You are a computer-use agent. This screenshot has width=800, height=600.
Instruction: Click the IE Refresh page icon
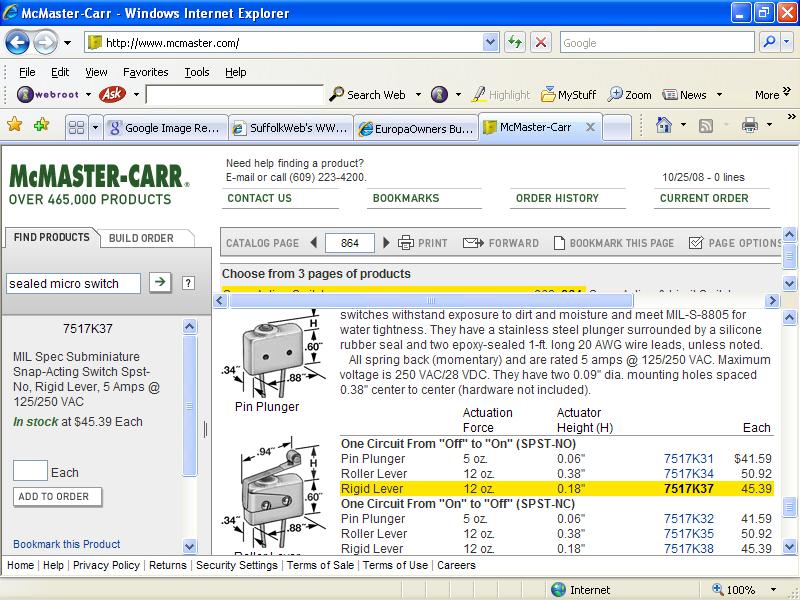[515, 43]
